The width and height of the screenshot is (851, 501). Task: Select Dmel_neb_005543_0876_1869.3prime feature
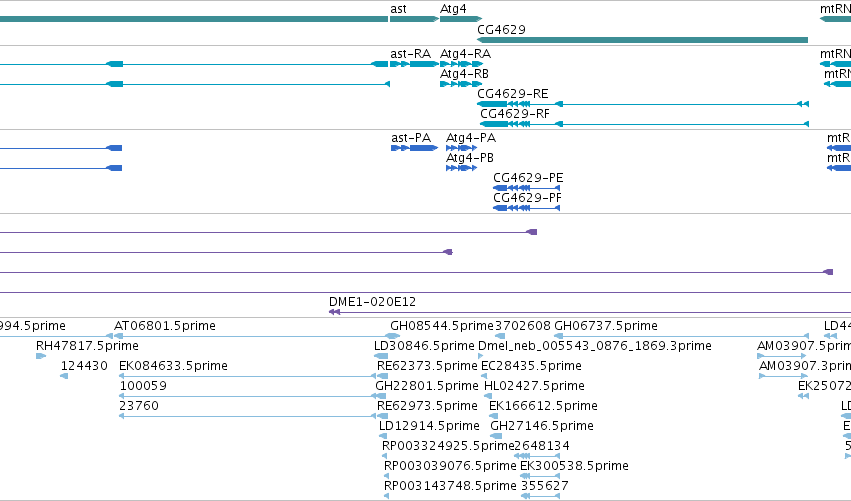point(595,346)
